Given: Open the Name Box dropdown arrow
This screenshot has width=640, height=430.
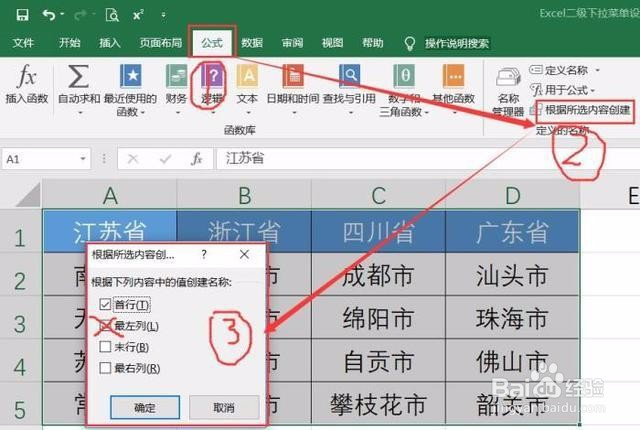Looking at the screenshot, I should point(83,159).
